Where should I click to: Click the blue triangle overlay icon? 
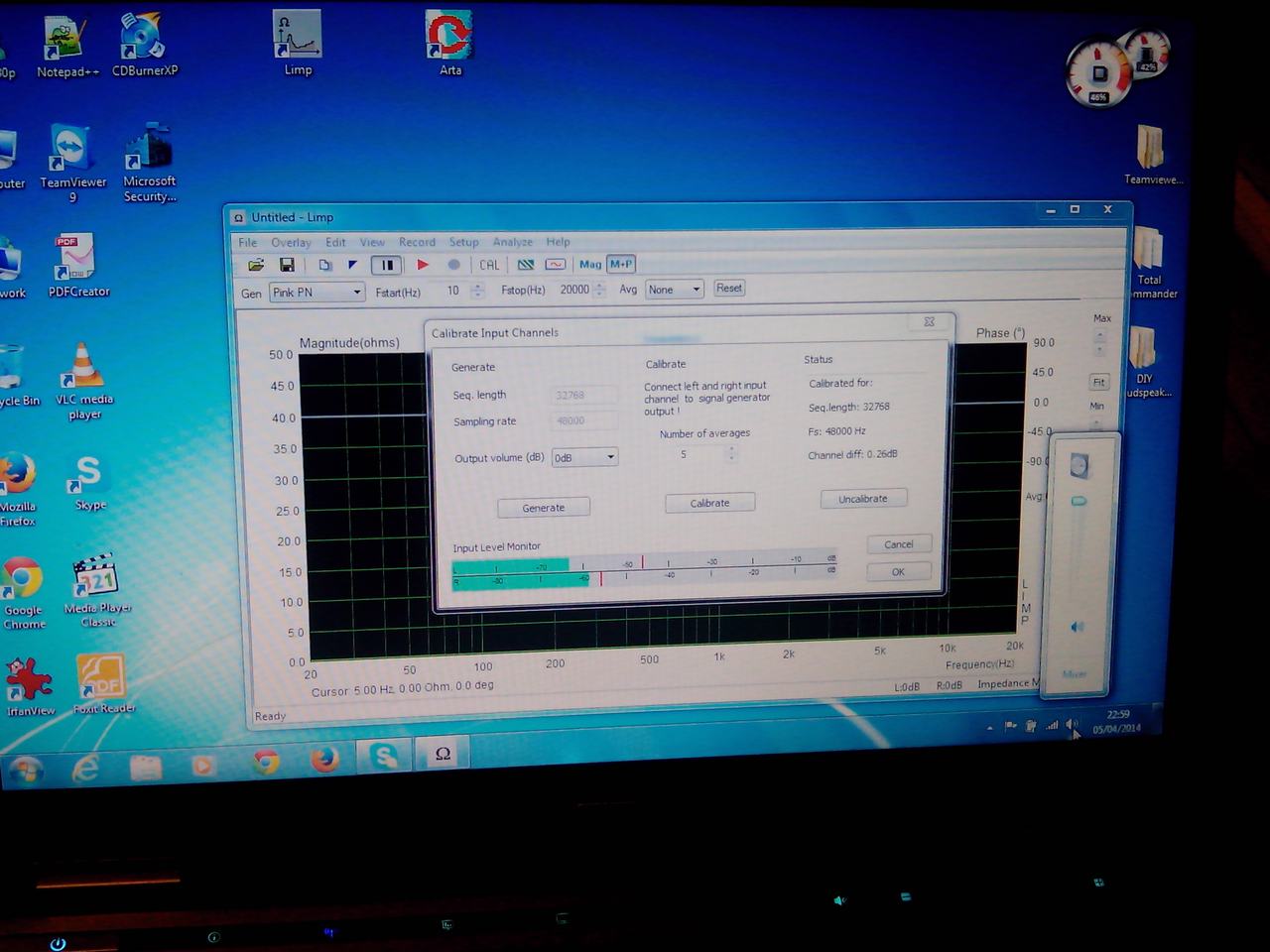(352, 265)
